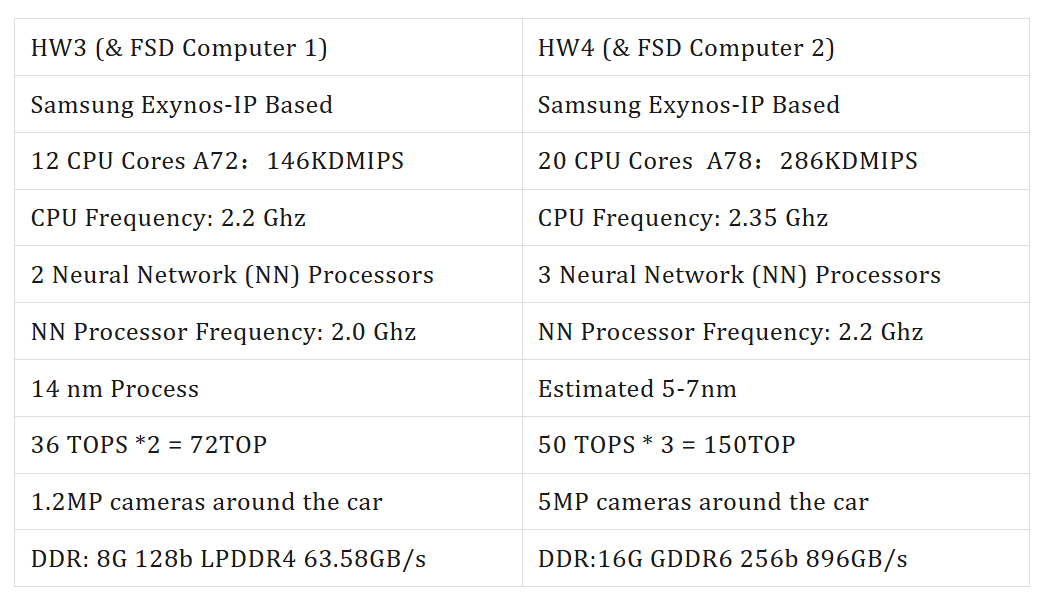Select the 36 TOPS *2 = 72TOP cell
Screen dimensions: 1044x603
coord(268,445)
